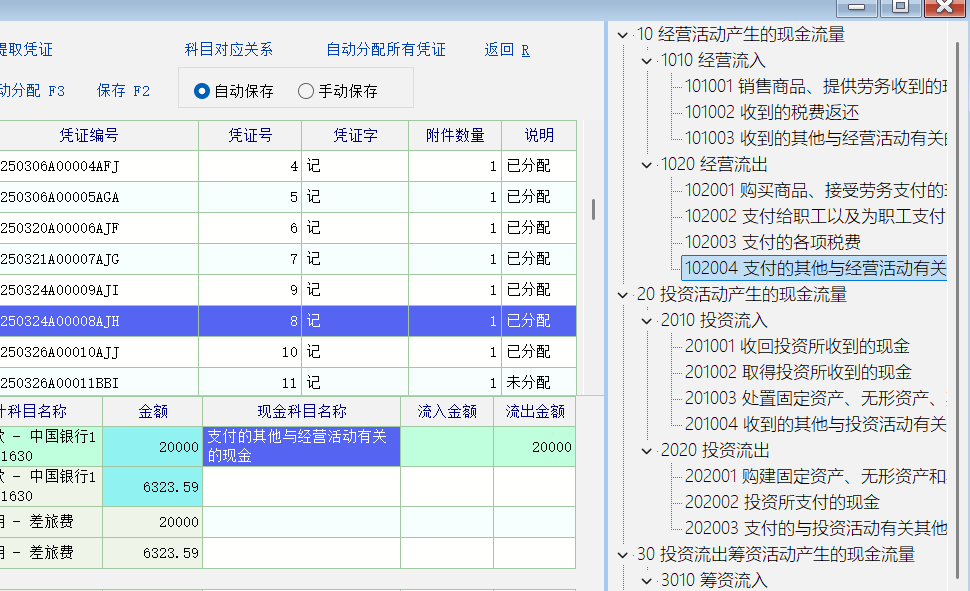This screenshot has width=970, height=591.
Task: Click the 自动分配 F3 link
Action: (x=32, y=91)
